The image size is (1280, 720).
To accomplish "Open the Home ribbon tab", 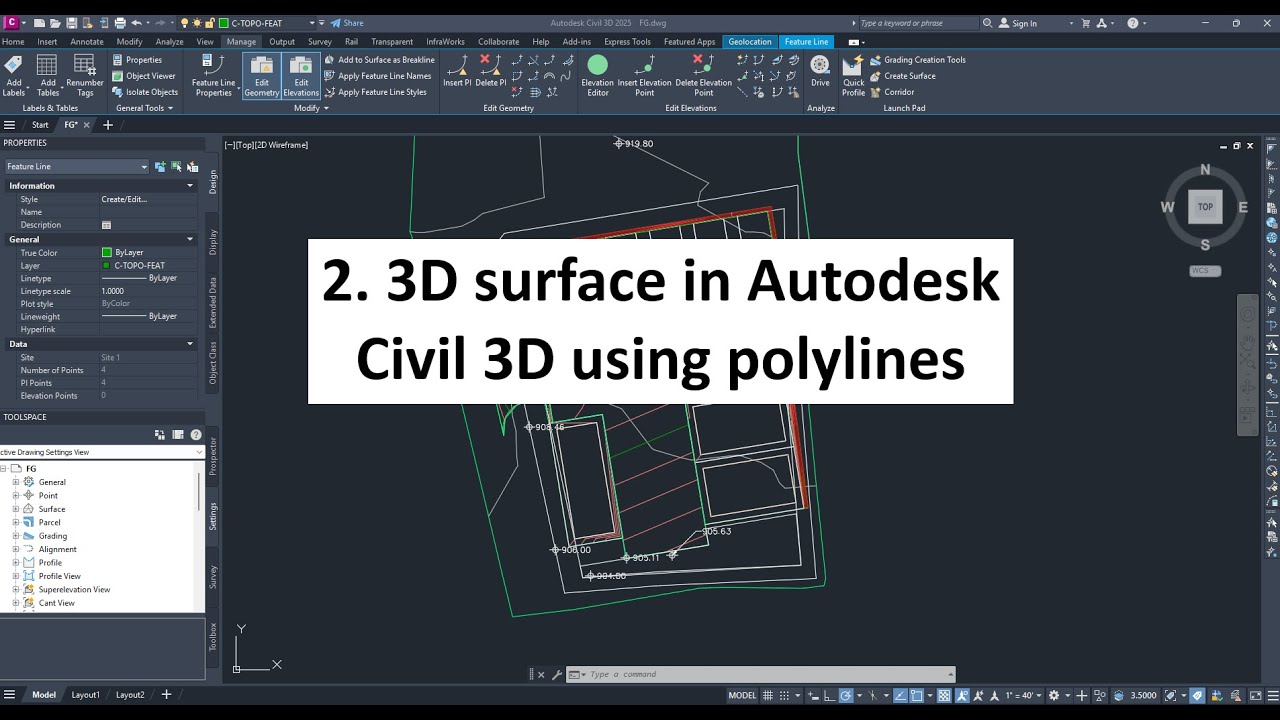I will click(13, 42).
